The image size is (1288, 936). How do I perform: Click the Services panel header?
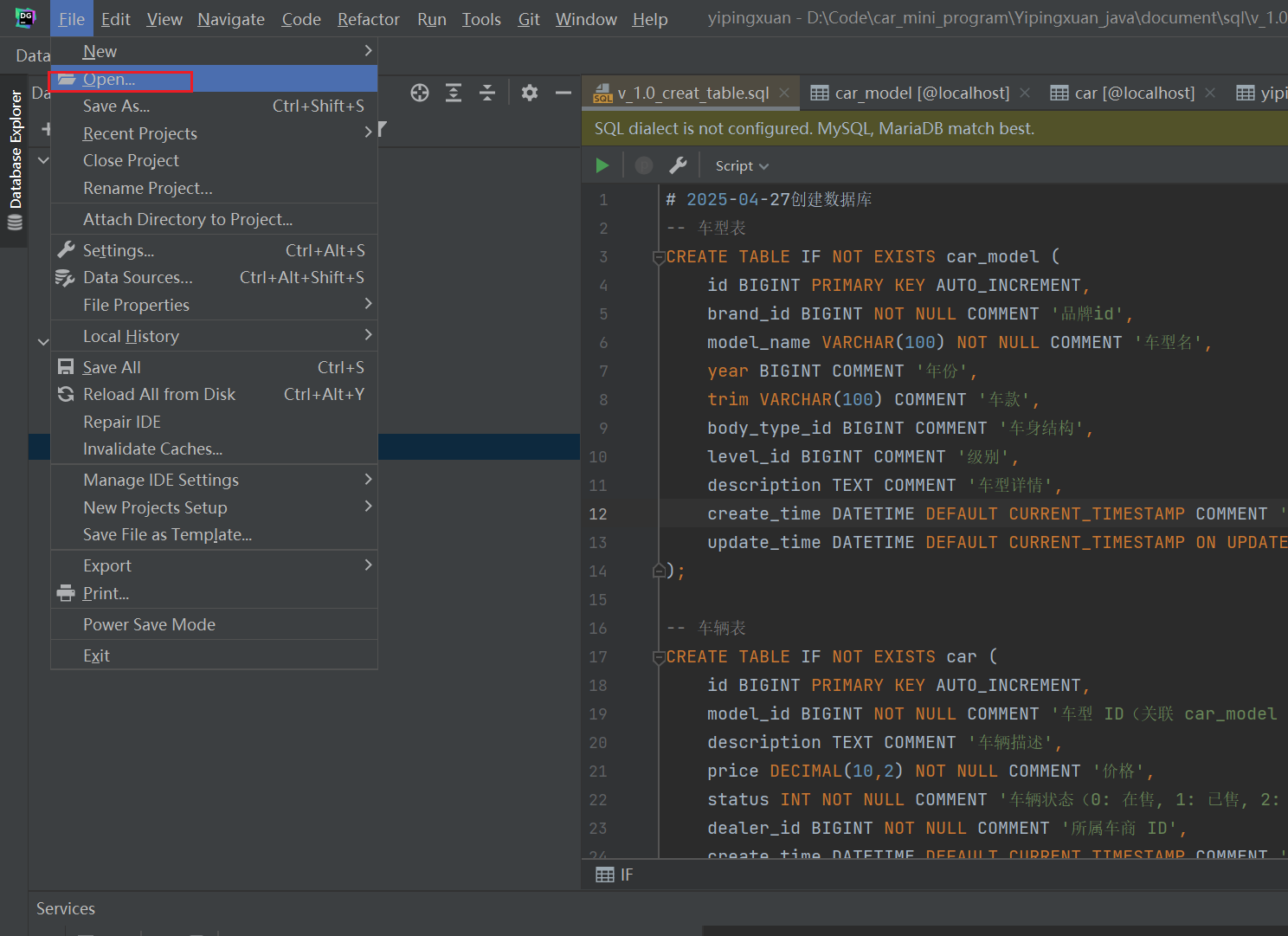[66, 908]
